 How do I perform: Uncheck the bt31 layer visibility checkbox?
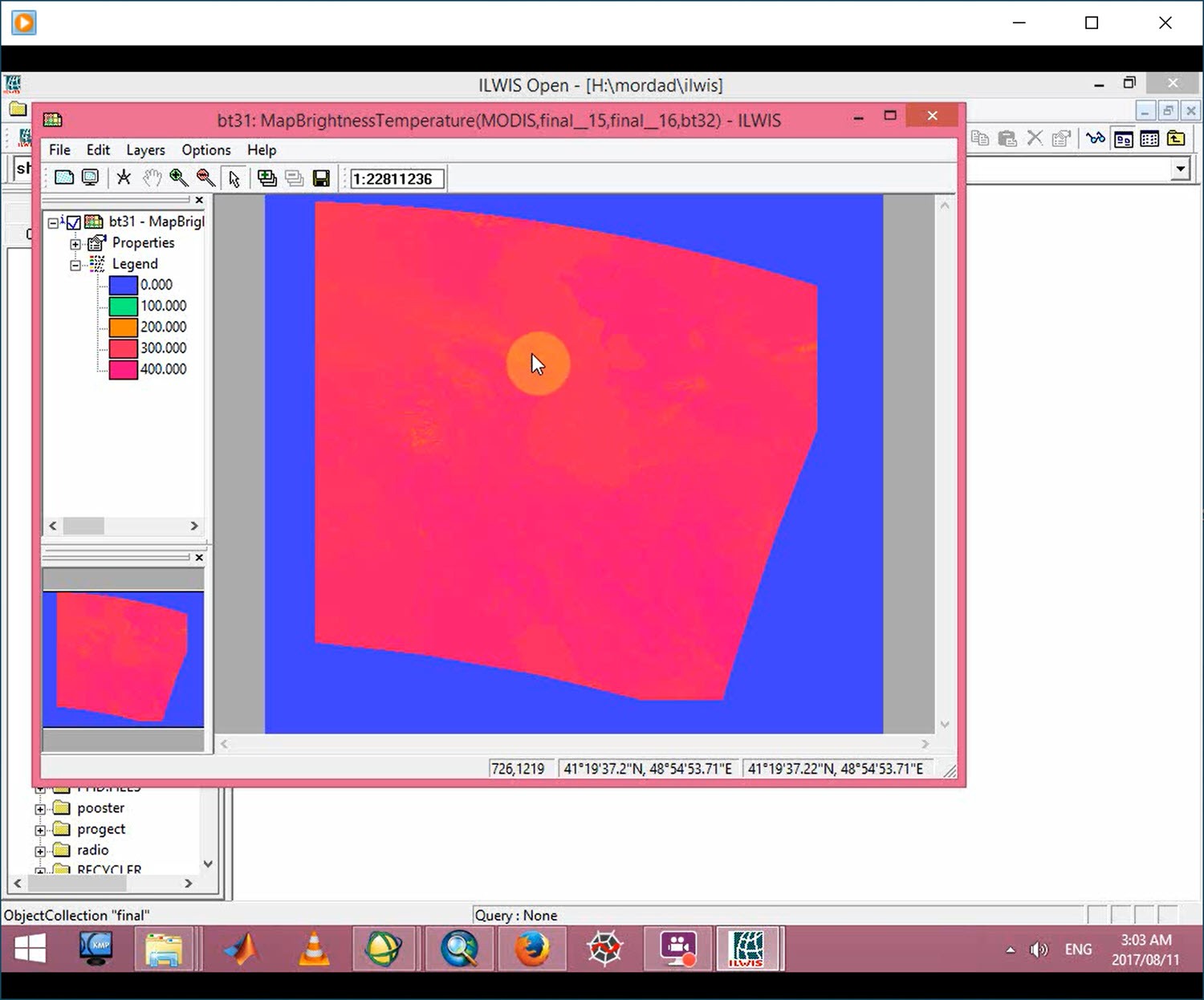click(x=74, y=222)
